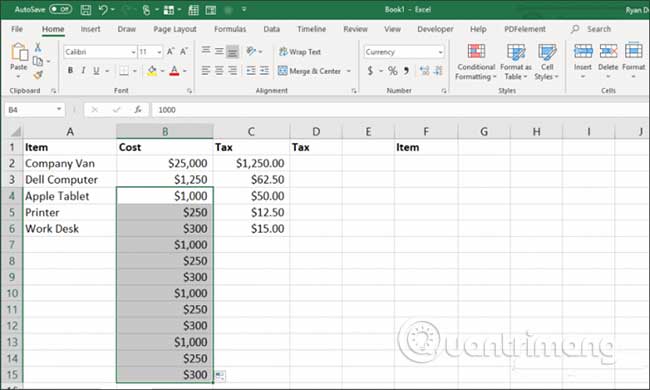The image size is (650, 390).
Task: Click the Accounting dollar format icon
Action: tap(370, 71)
